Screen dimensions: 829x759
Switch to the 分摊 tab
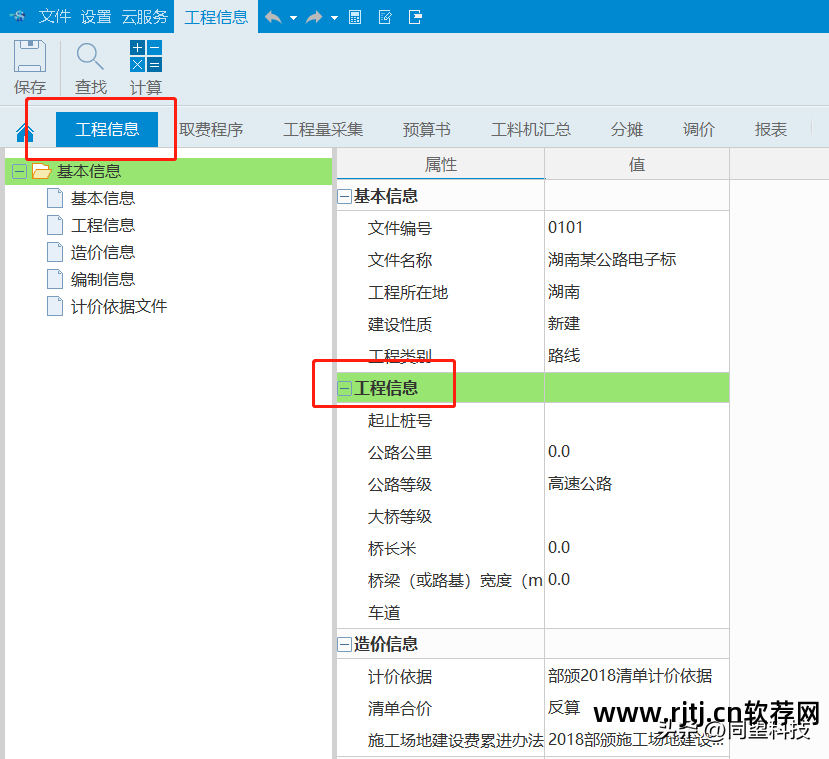coord(627,129)
